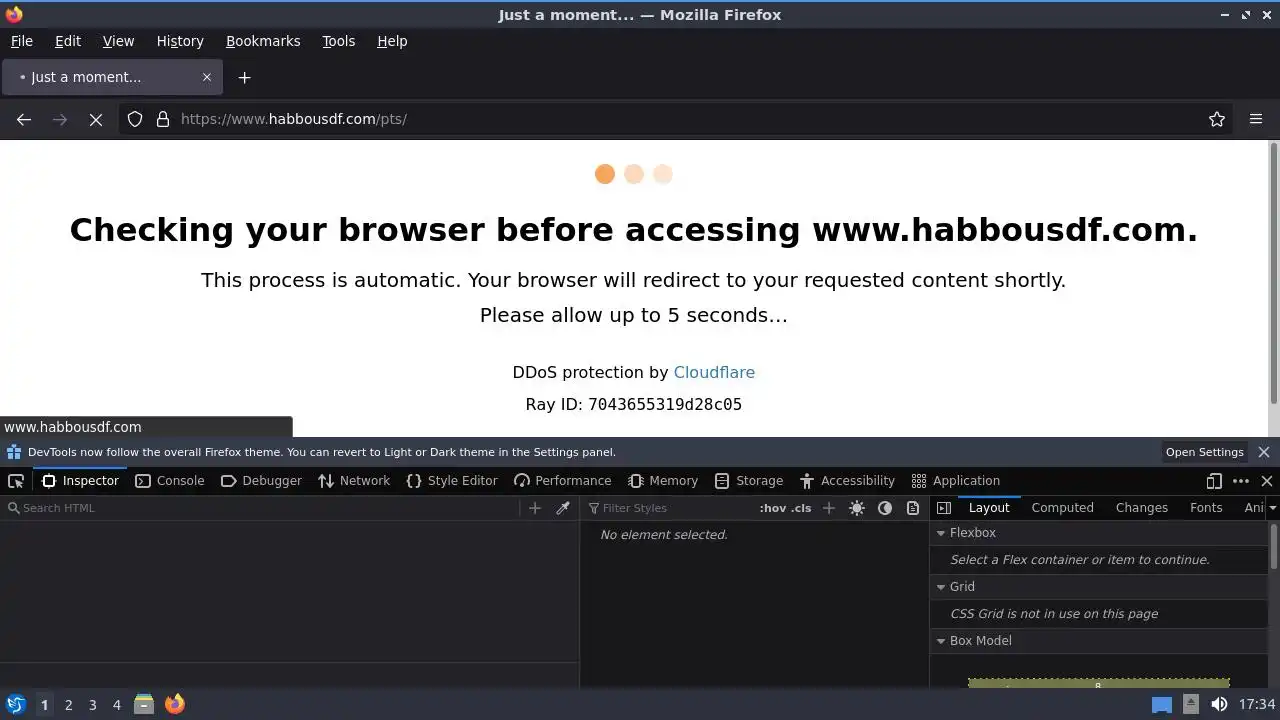
Task: Close the DevTools panel
Action: click(1267, 481)
